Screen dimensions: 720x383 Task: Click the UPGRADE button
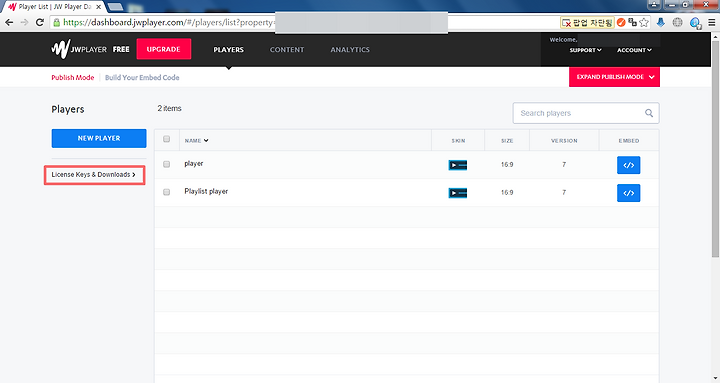point(163,49)
